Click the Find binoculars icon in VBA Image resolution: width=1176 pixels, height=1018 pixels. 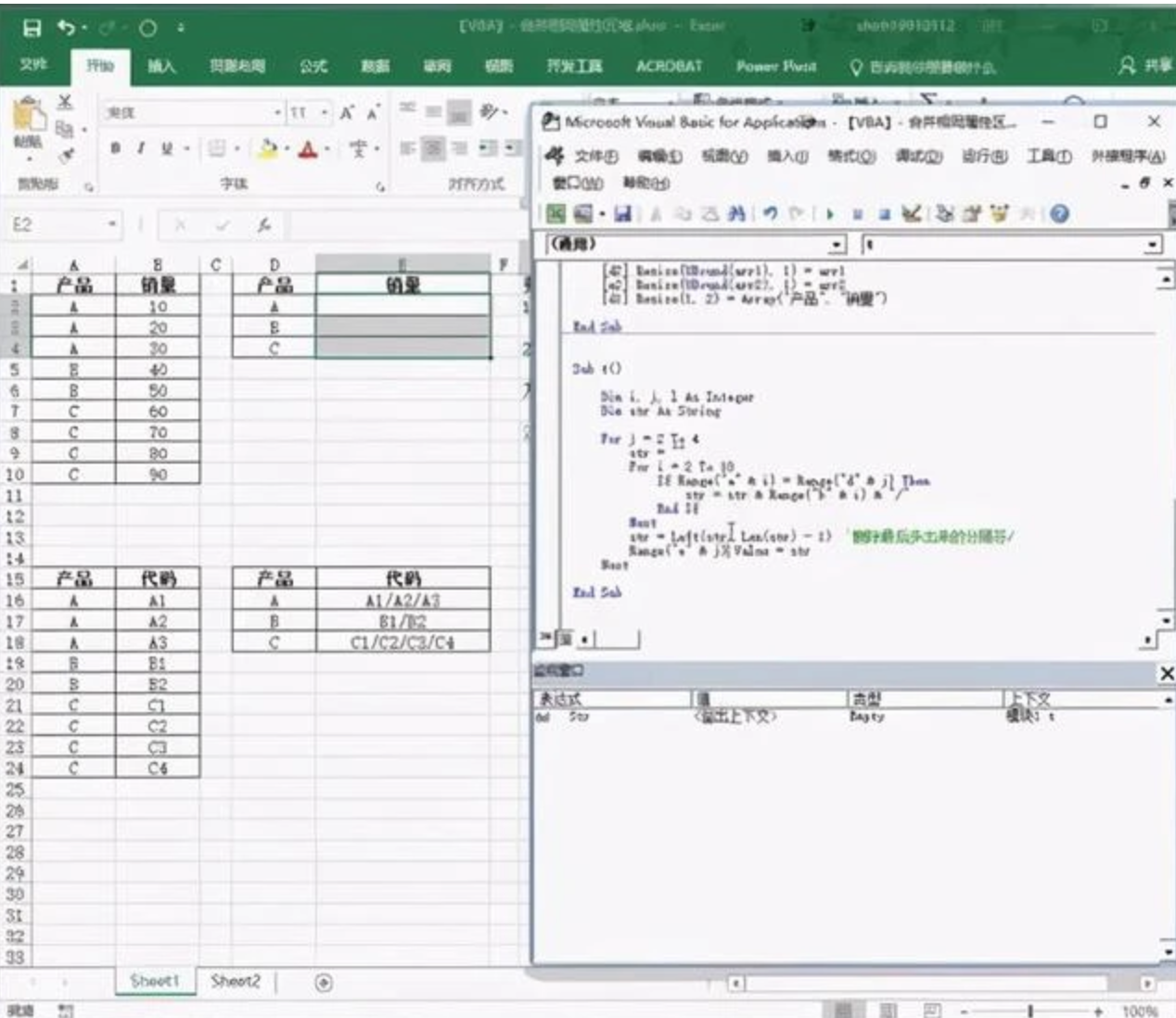click(x=736, y=214)
